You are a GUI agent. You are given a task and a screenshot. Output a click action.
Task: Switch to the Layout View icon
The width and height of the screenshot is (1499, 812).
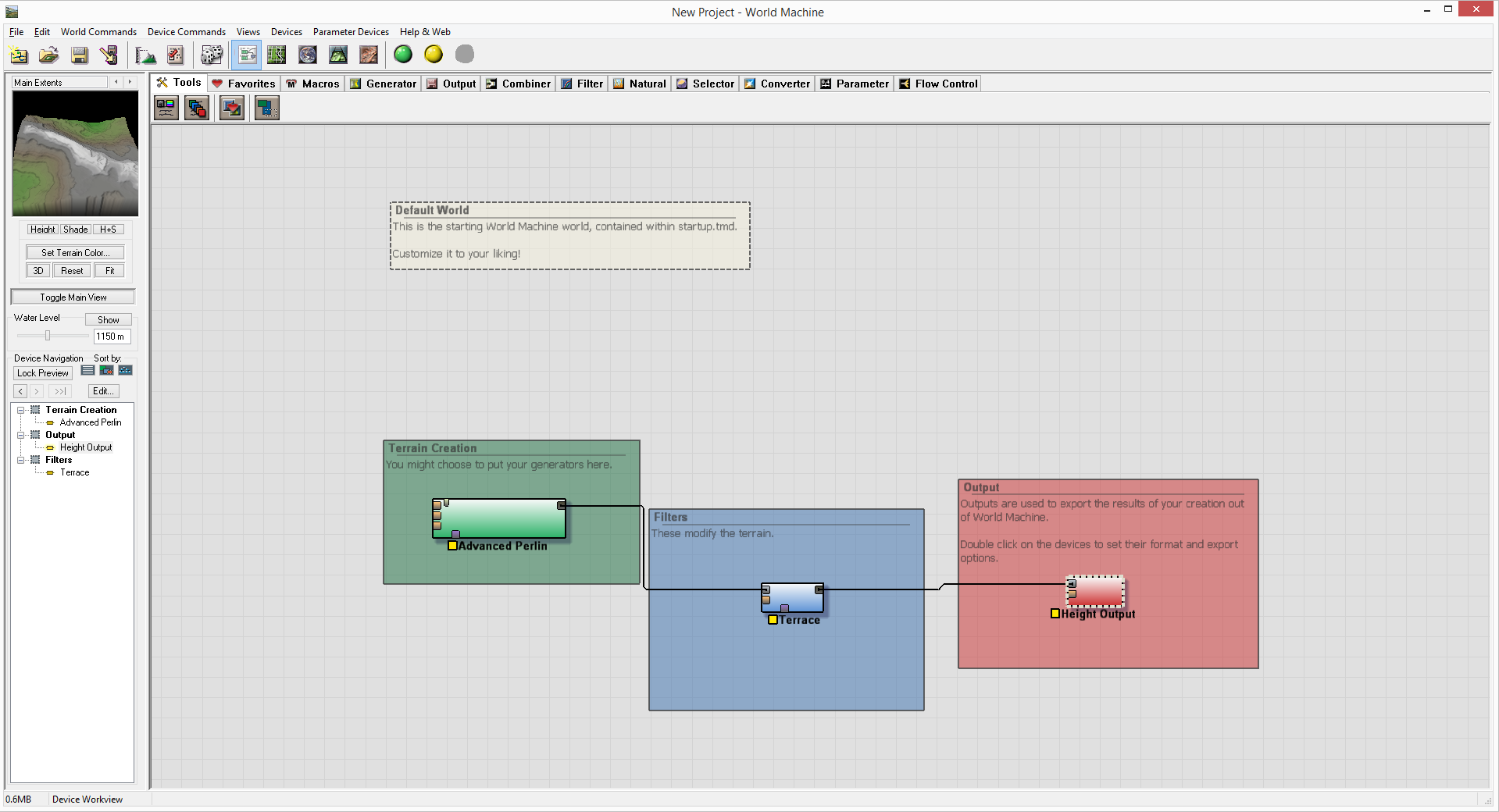click(x=277, y=55)
